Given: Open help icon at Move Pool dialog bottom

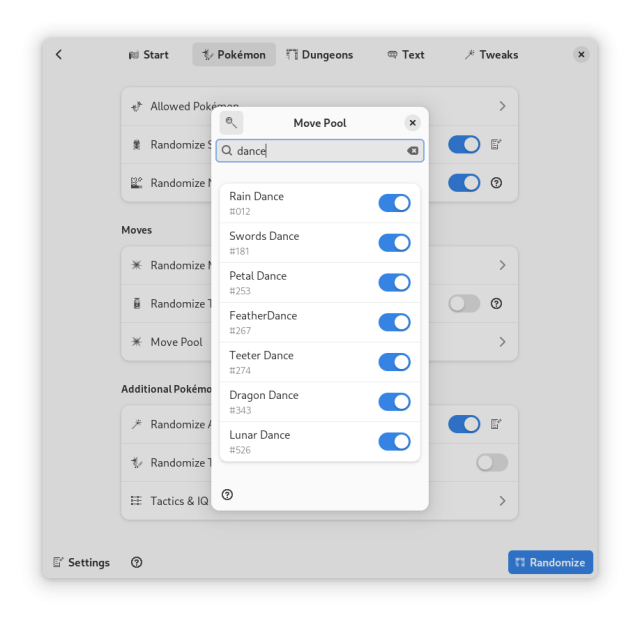Looking at the screenshot, I should [227, 494].
